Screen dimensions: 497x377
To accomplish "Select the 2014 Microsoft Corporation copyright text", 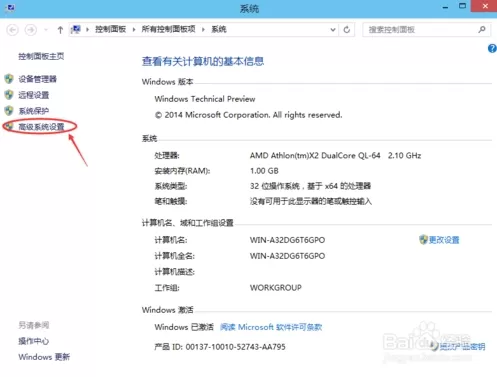I will [248, 115].
